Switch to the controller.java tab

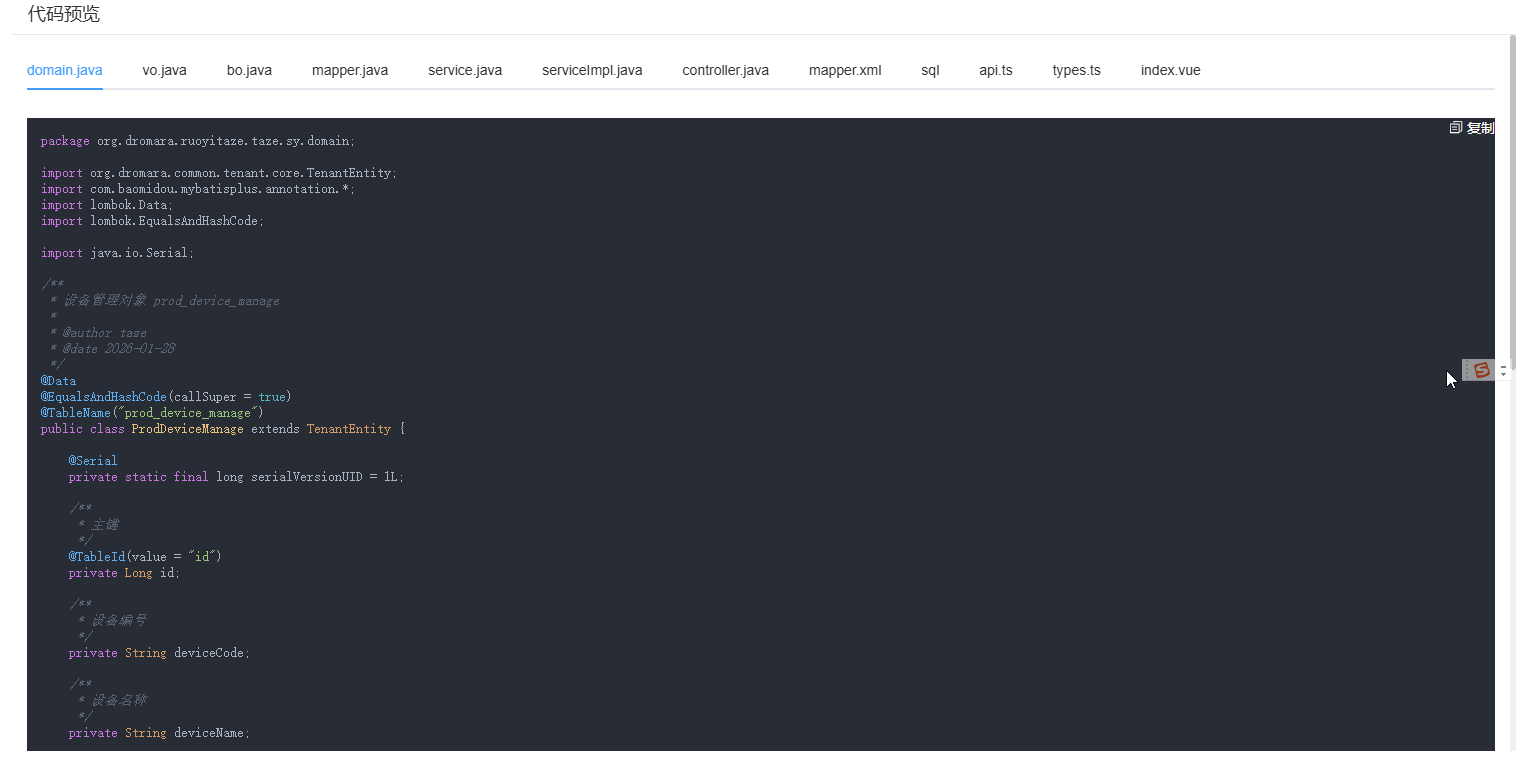(x=726, y=71)
